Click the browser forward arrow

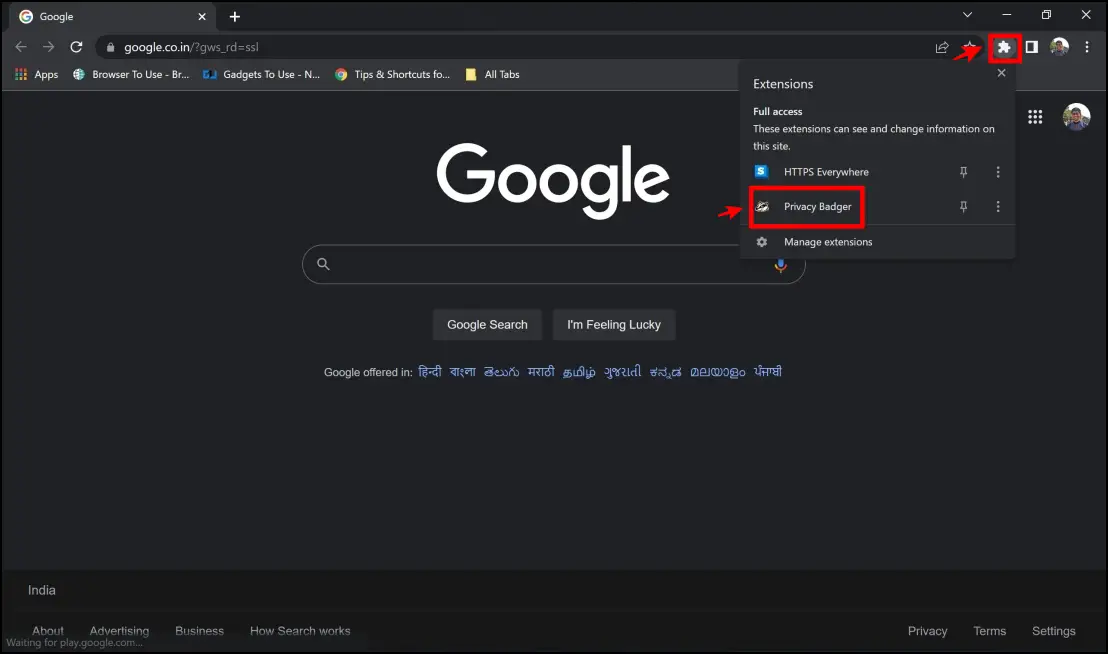tap(48, 47)
